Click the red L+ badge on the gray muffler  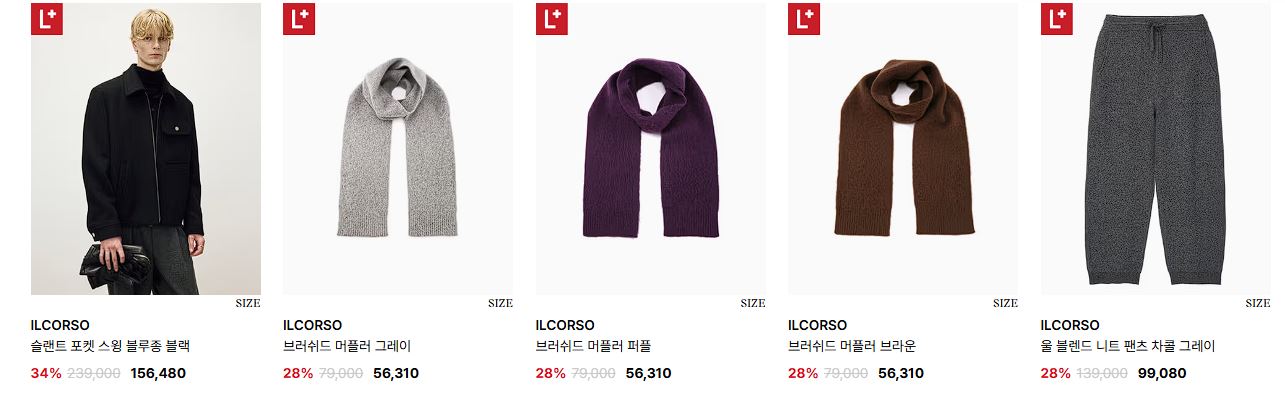tap(299, 19)
